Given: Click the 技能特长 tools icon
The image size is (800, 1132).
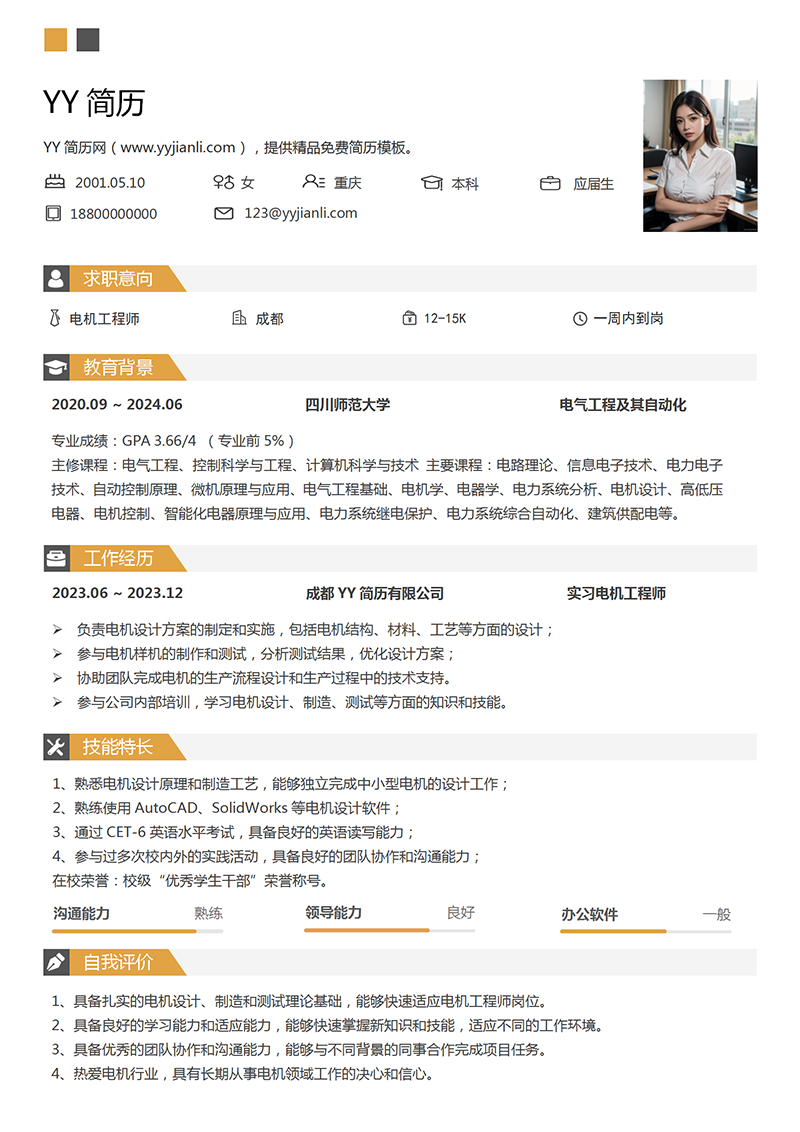Looking at the screenshot, I should [x=56, y=746].
